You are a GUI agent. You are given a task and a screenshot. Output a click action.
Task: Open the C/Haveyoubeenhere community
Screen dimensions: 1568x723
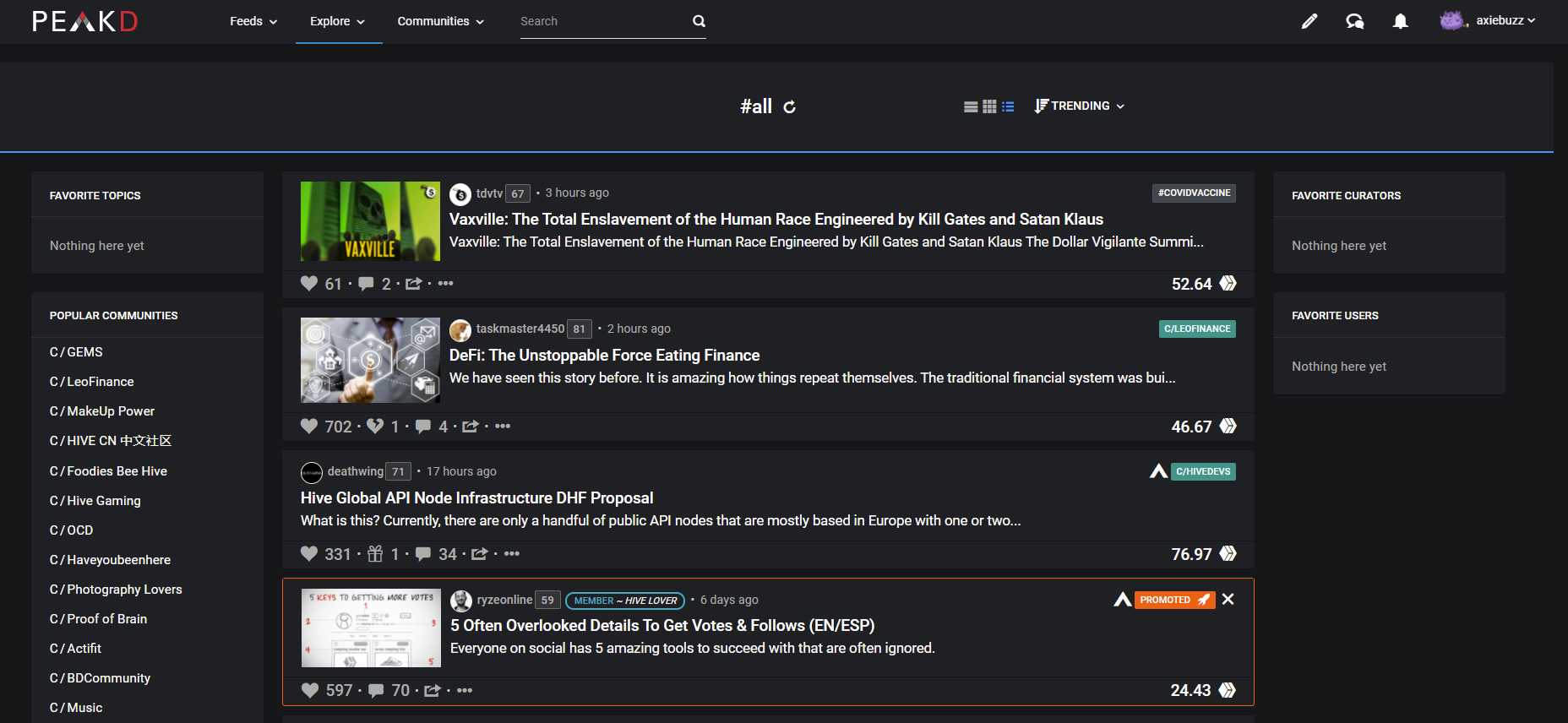pyautogui.click(x=110, y=560)
